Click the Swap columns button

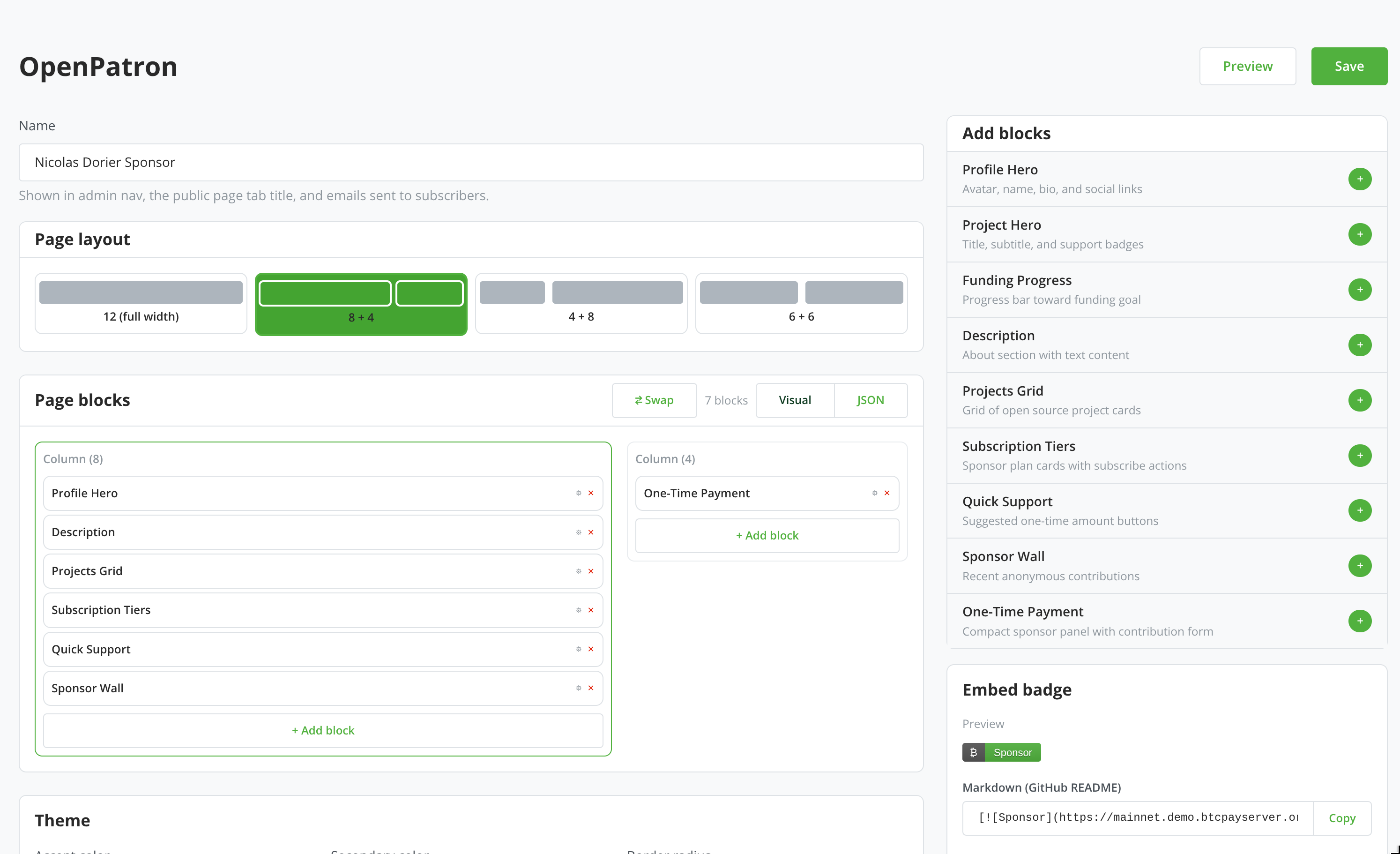654,400
